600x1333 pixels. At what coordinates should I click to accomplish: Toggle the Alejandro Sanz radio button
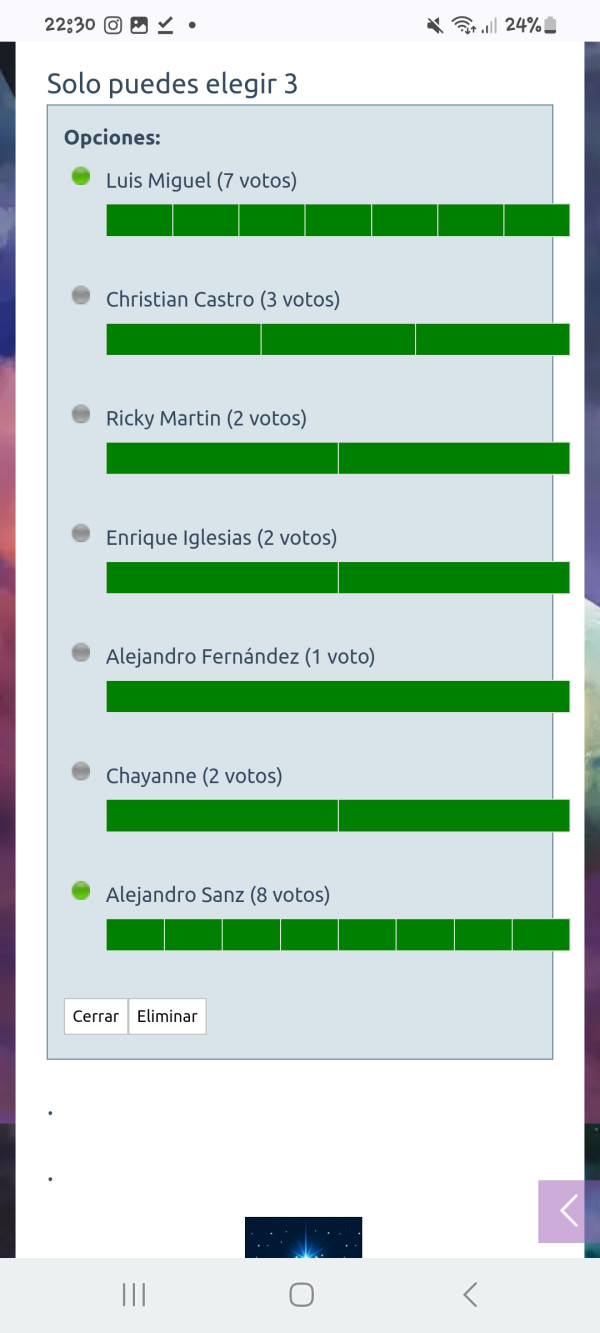pos(81,891)
